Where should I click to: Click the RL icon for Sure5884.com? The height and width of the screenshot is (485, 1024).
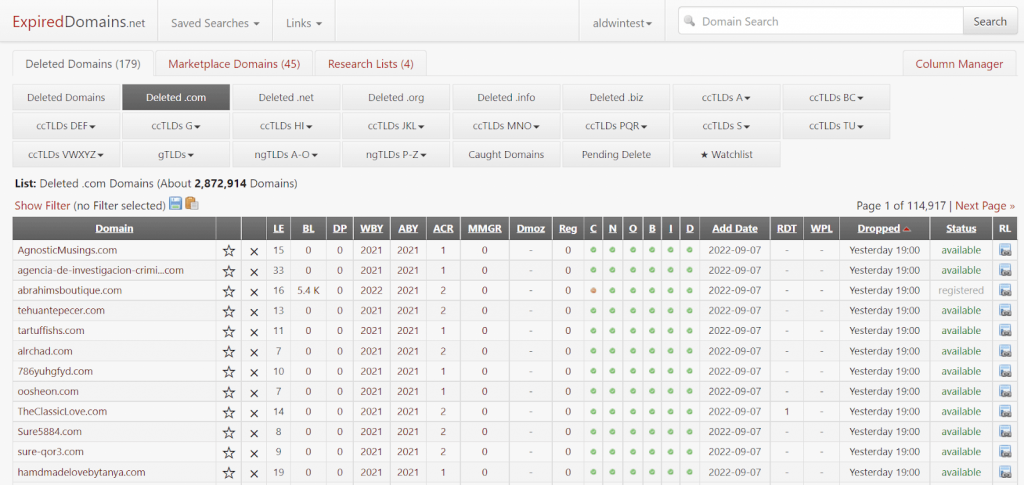pyautogui.click(x=1005, y=432)
